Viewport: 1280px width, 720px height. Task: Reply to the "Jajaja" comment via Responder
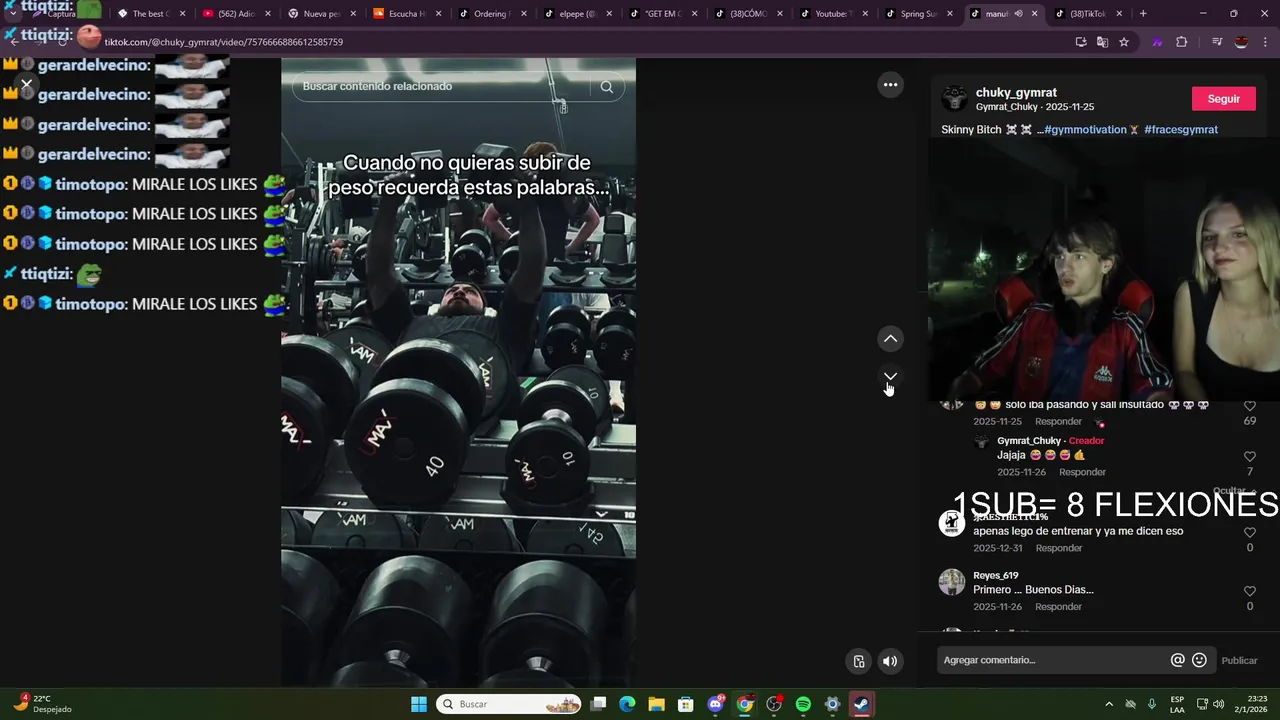click(x=1082, y=472)
